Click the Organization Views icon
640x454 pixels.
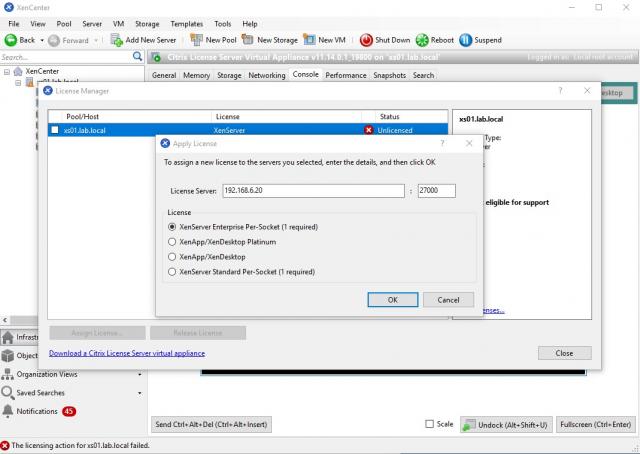7,374
